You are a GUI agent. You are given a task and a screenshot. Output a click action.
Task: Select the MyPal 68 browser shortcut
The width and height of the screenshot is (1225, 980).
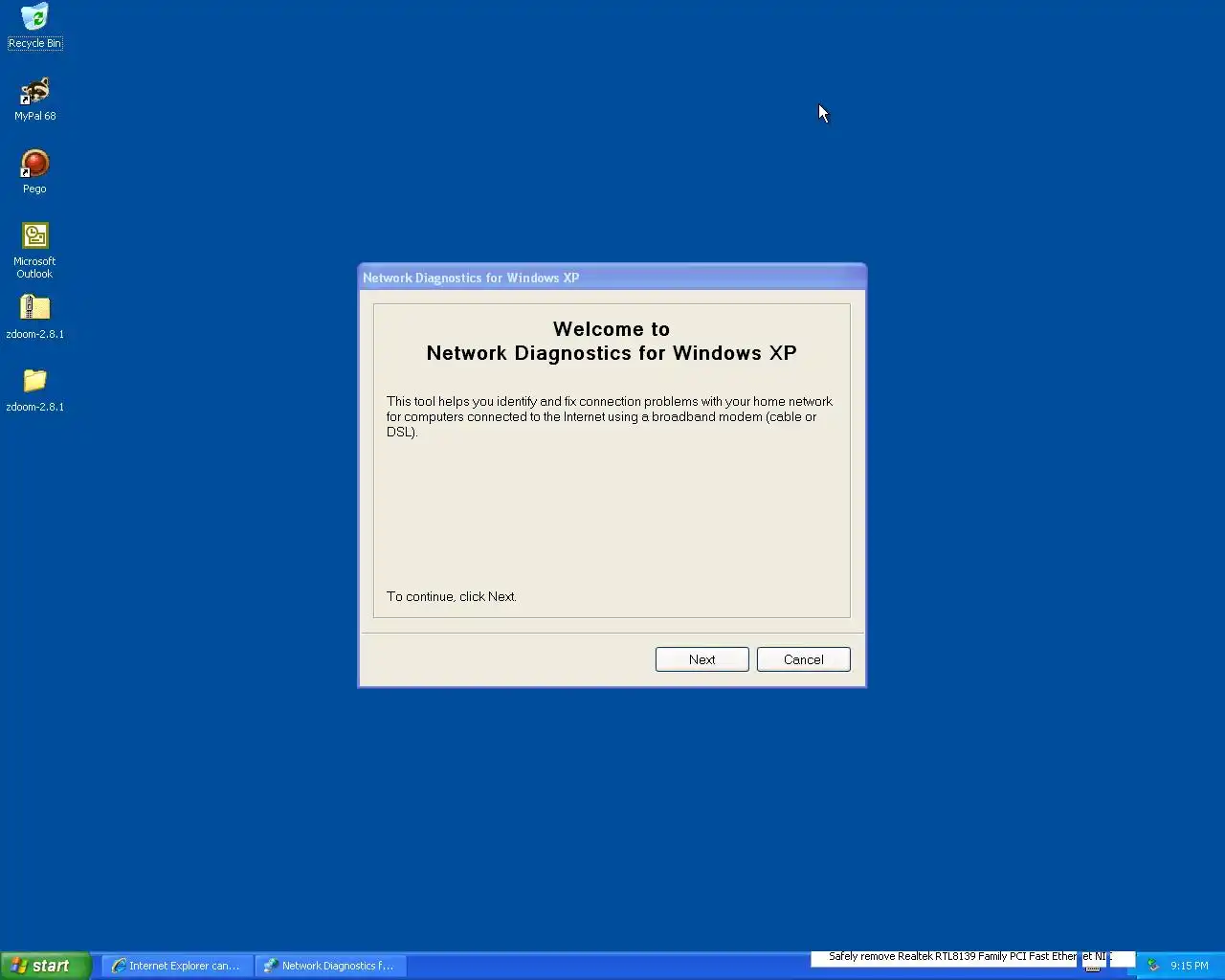pyautogui.click(x=34, y=100)
